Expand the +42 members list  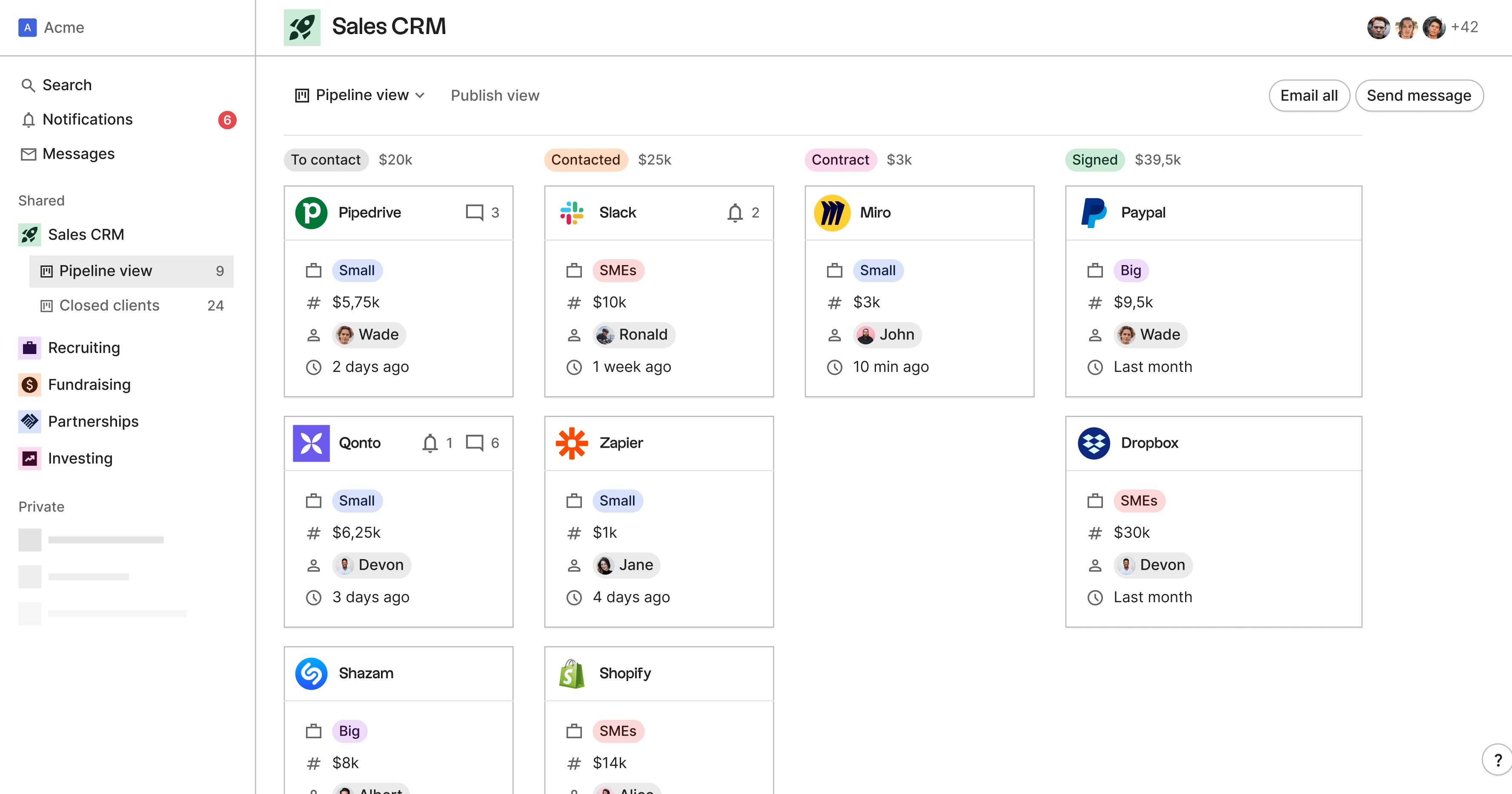(1464, 27)
